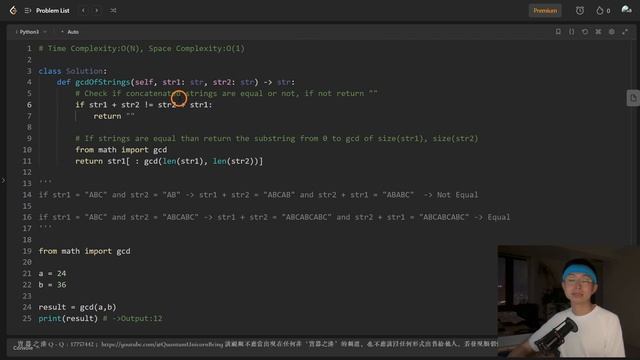Open the problem list menu icon
640x360 pixels.
pyautogui.click(x=27, y=11)
